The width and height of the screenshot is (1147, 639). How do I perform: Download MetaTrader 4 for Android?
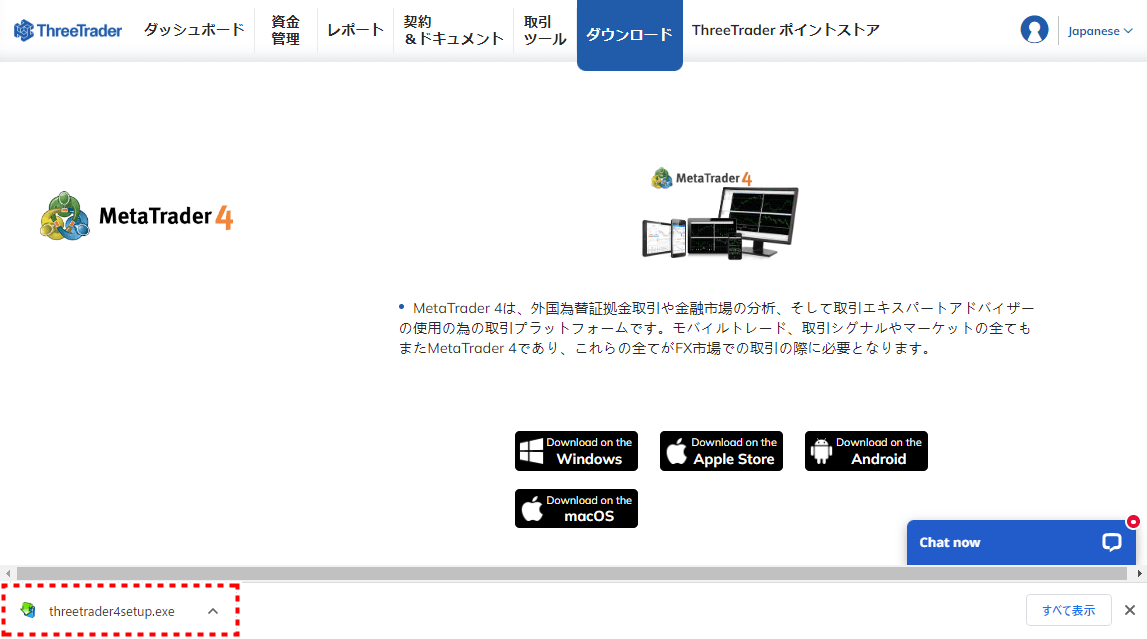866,451
